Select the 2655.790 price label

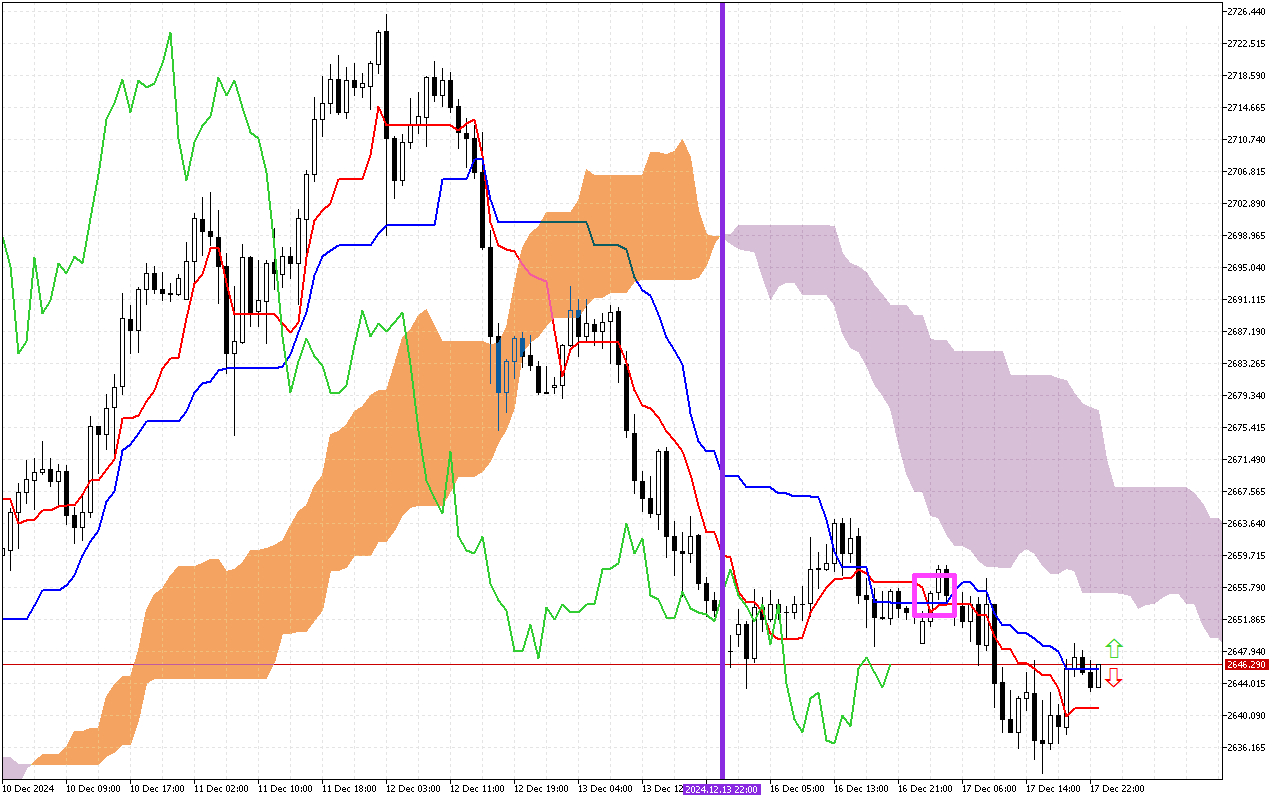click(x=1246, y=588)
